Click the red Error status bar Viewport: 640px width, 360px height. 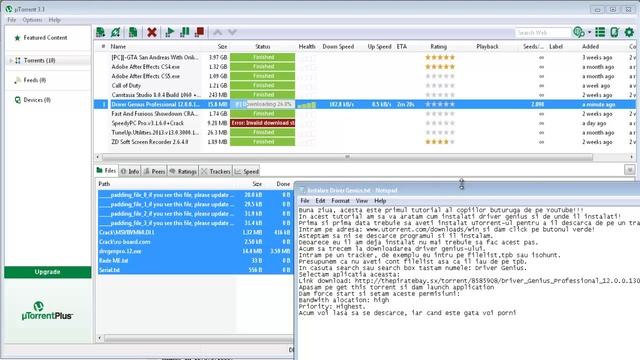point(262,123)
